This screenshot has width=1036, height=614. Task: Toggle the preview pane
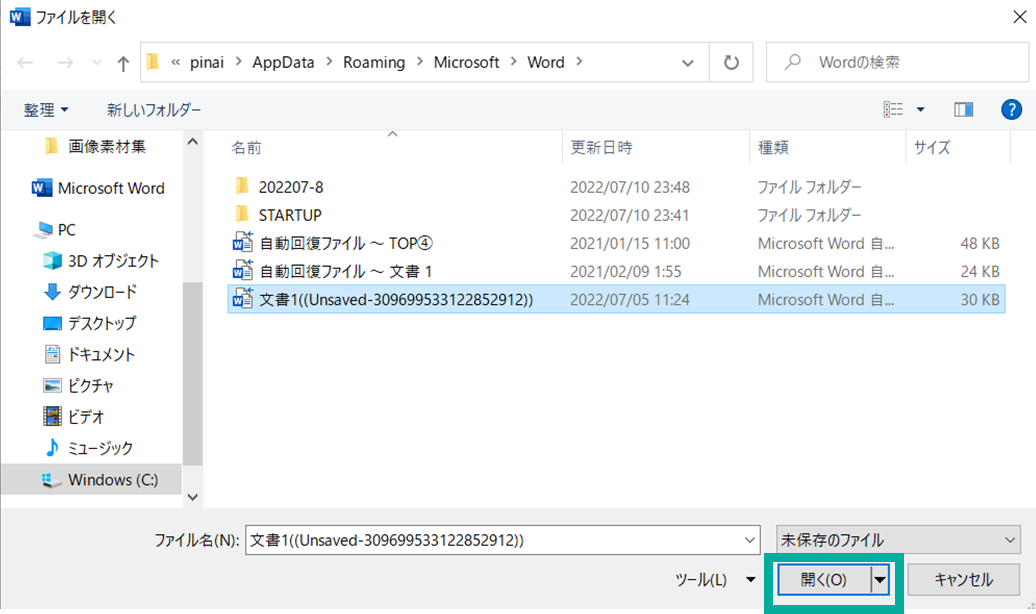(x=963, y=110)
